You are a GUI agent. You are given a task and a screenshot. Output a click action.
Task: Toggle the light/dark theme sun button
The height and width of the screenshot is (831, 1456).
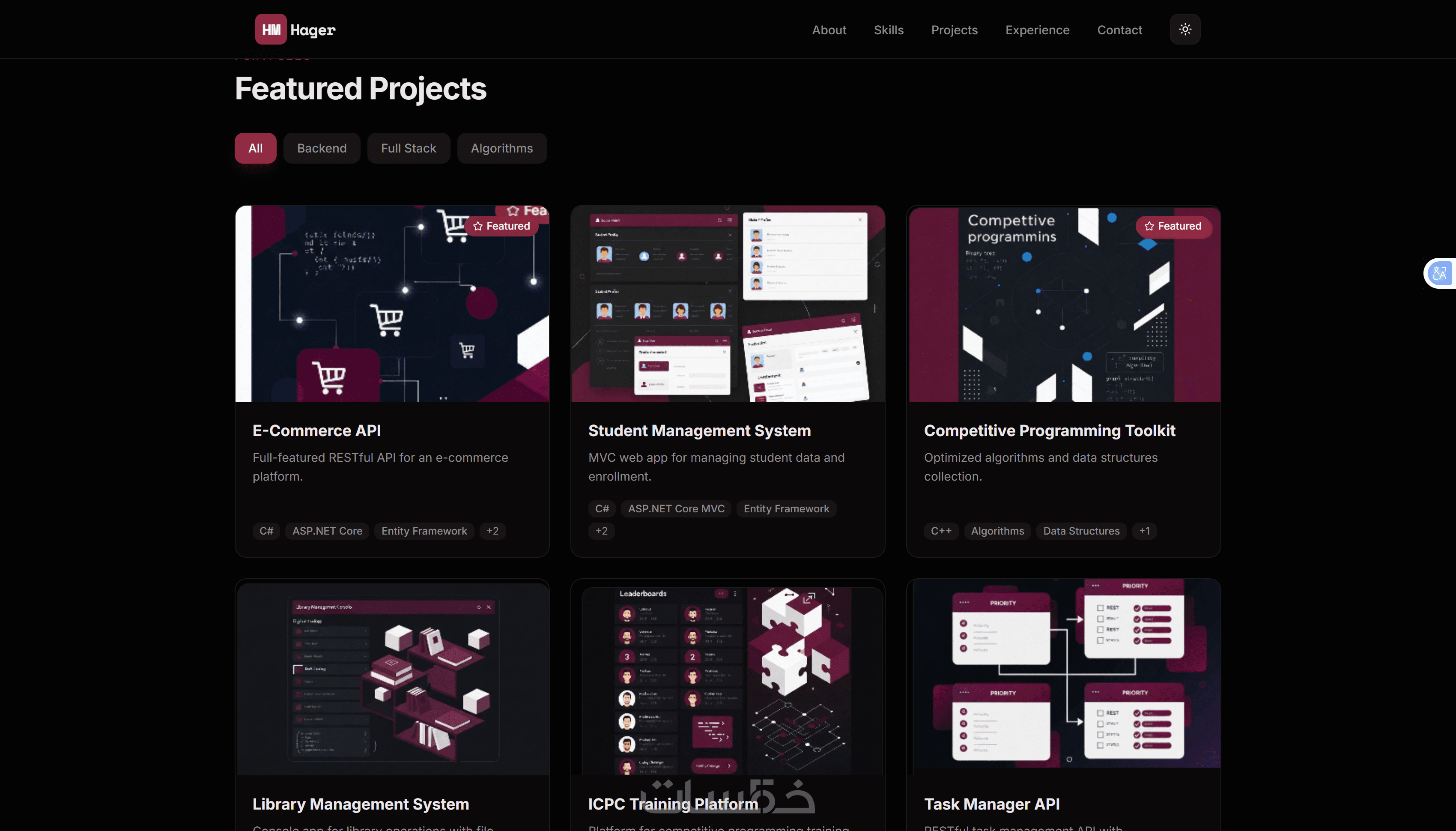[x=1185, y=29]
